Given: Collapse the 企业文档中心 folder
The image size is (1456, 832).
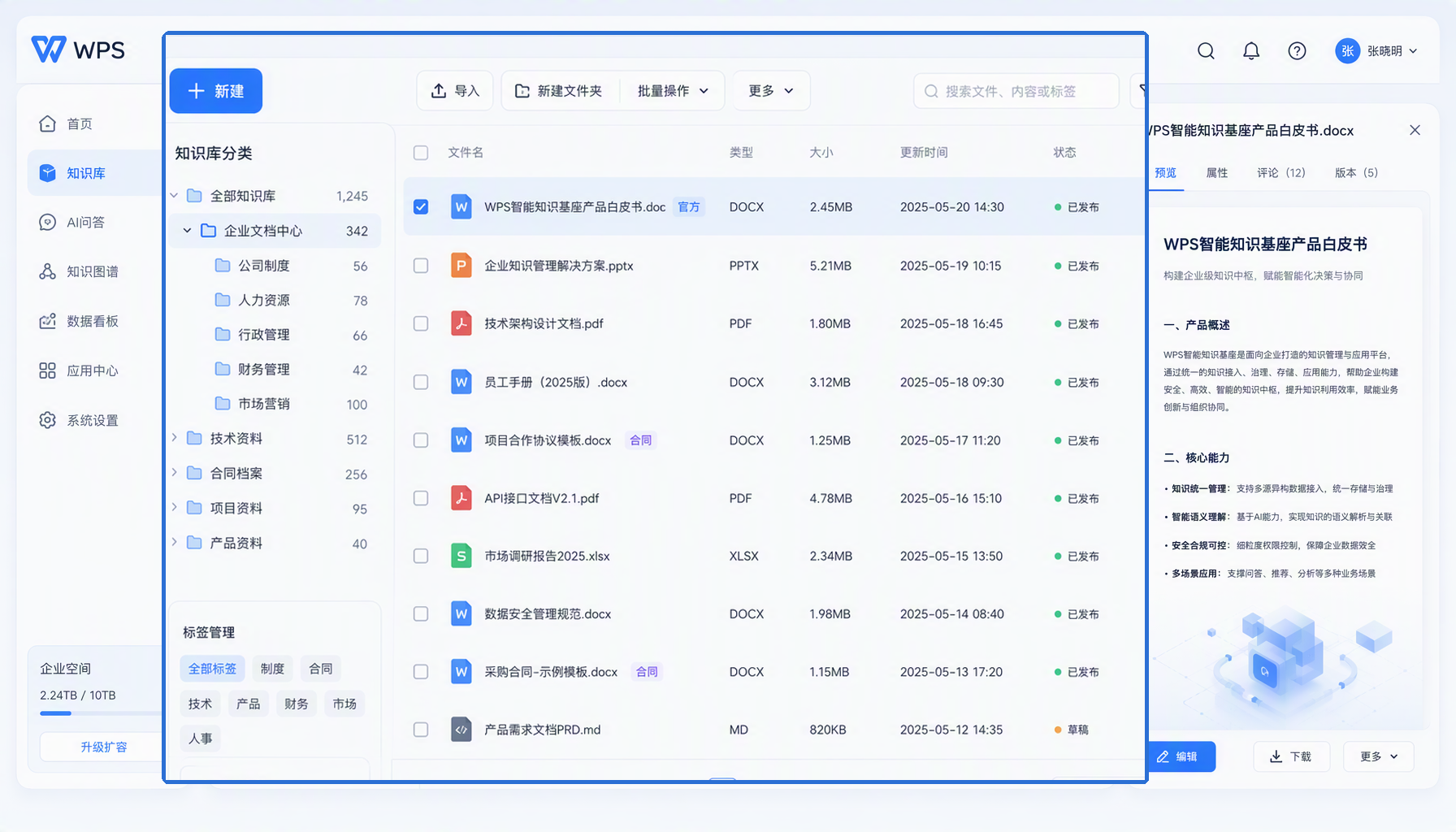Looking at the screenshot, I should [x=187, y=231].
